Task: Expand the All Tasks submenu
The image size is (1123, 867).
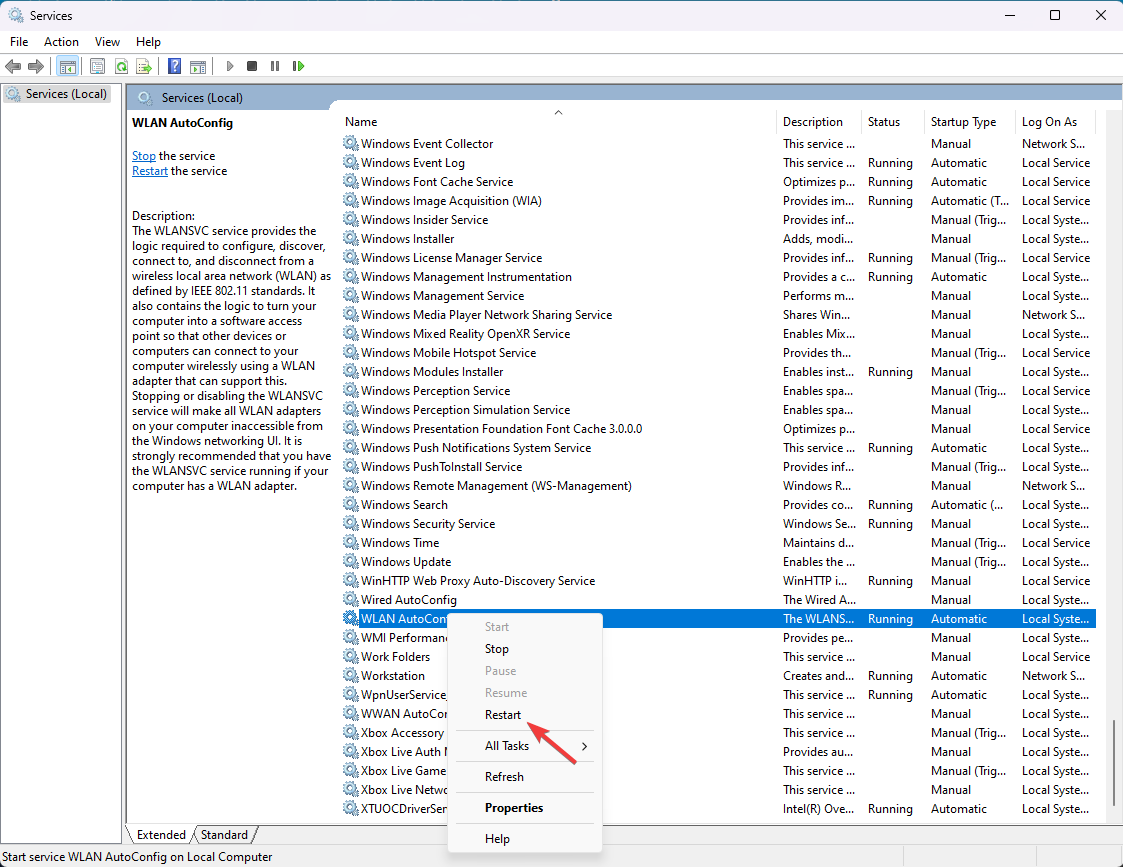Action: coord(506,744)
